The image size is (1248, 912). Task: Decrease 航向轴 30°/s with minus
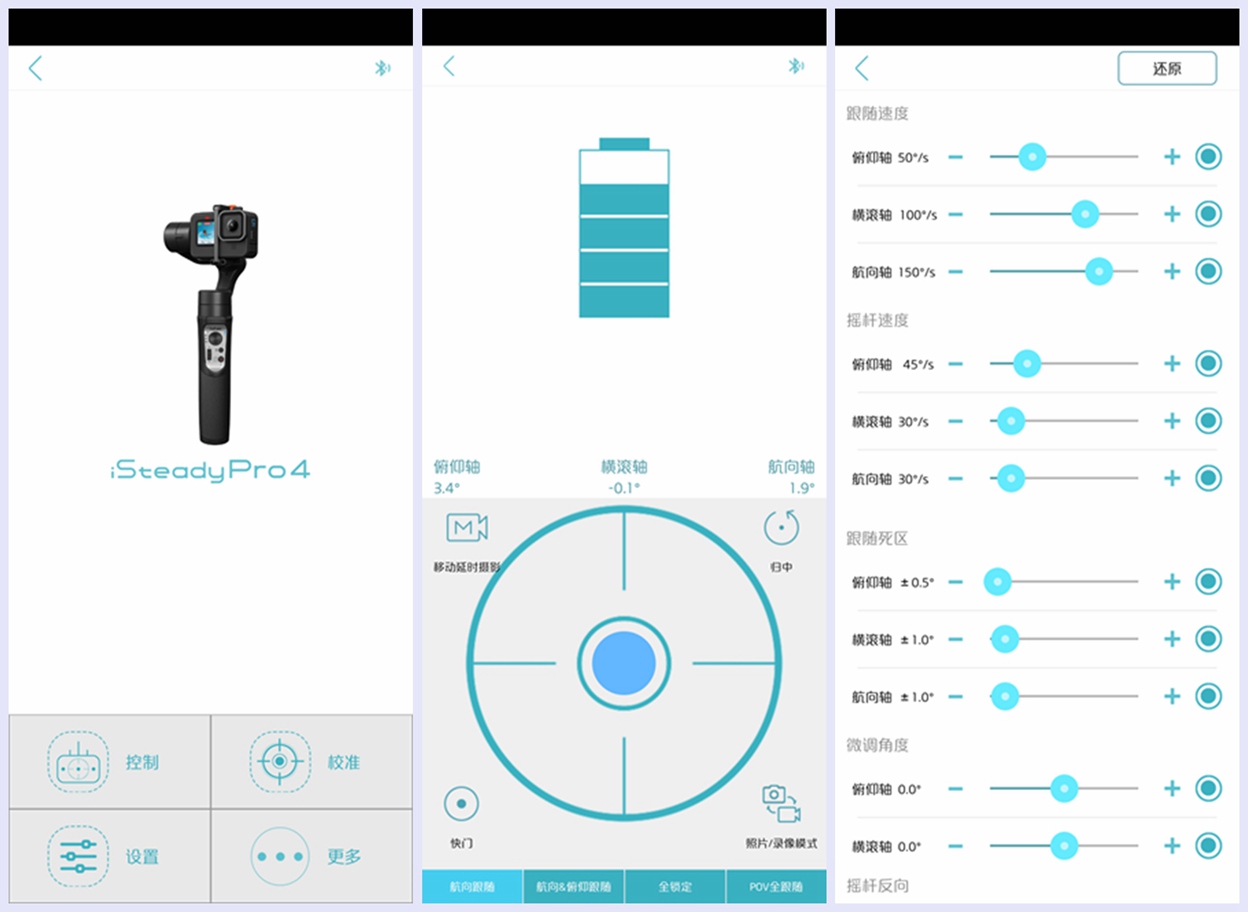pyautogui.click(x=956, y=478)
